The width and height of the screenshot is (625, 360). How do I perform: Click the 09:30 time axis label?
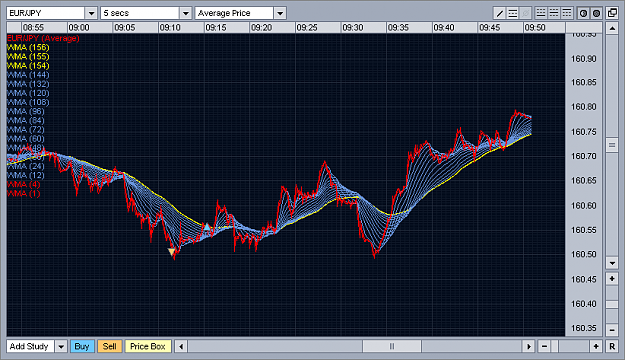(353, 28)
